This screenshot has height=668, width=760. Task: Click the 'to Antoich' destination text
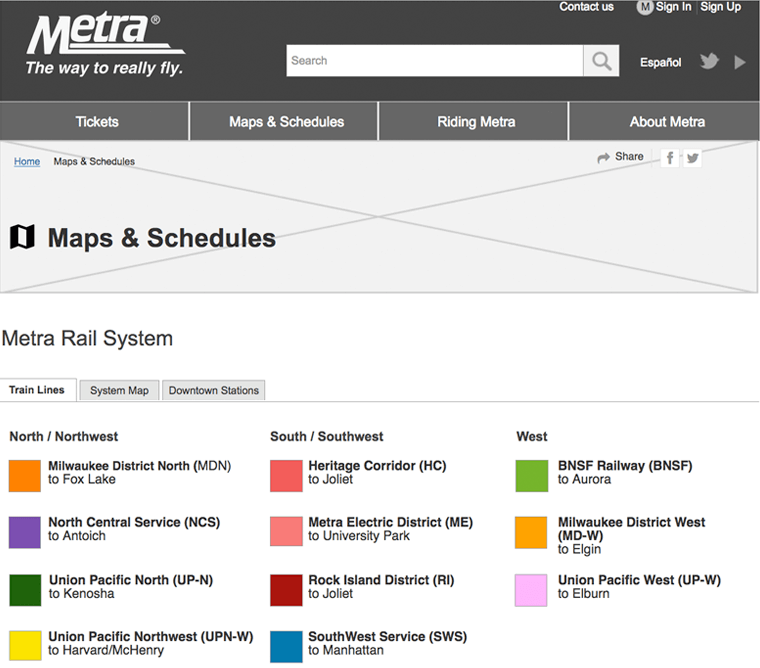tap(77, 536)
